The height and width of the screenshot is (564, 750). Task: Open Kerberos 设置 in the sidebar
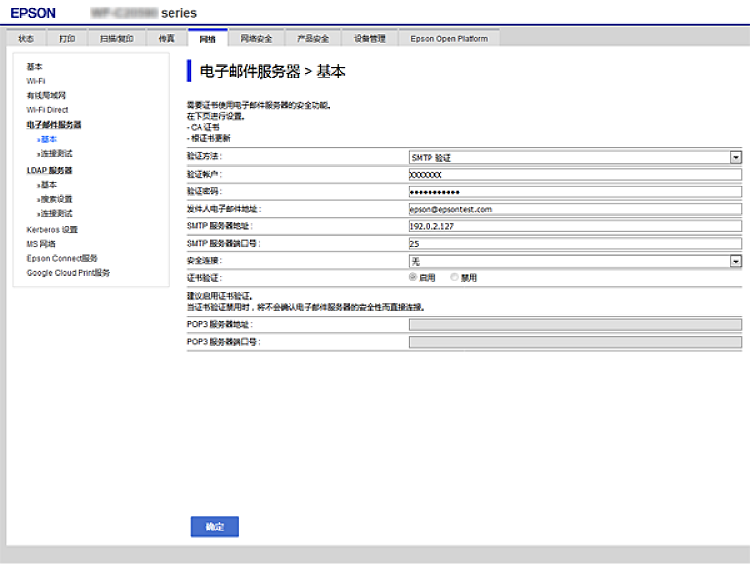coord(52,229)
